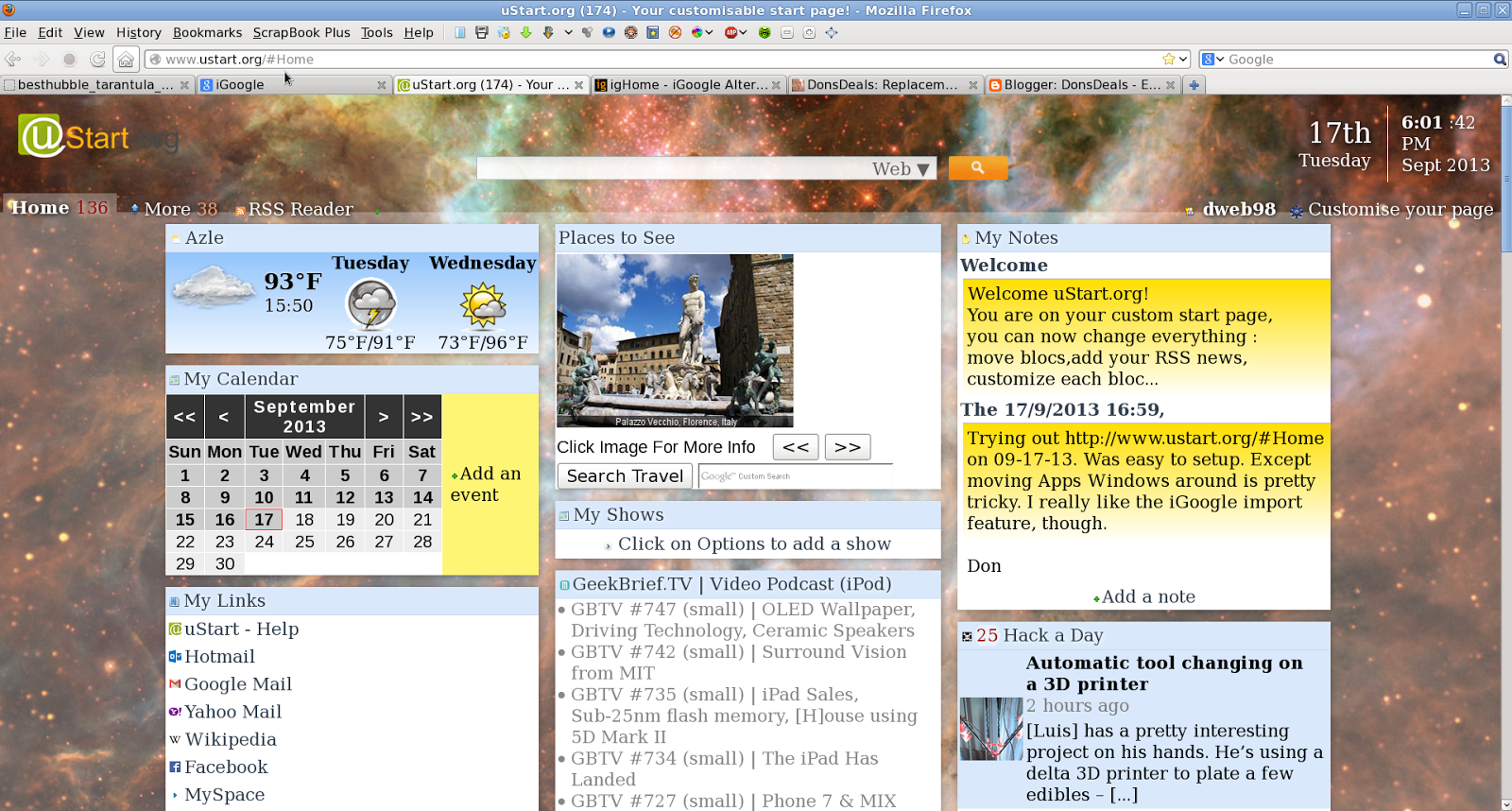Select September 17 in the calendar
Screen dimensions: 1512x811
(x=264, y=520)
